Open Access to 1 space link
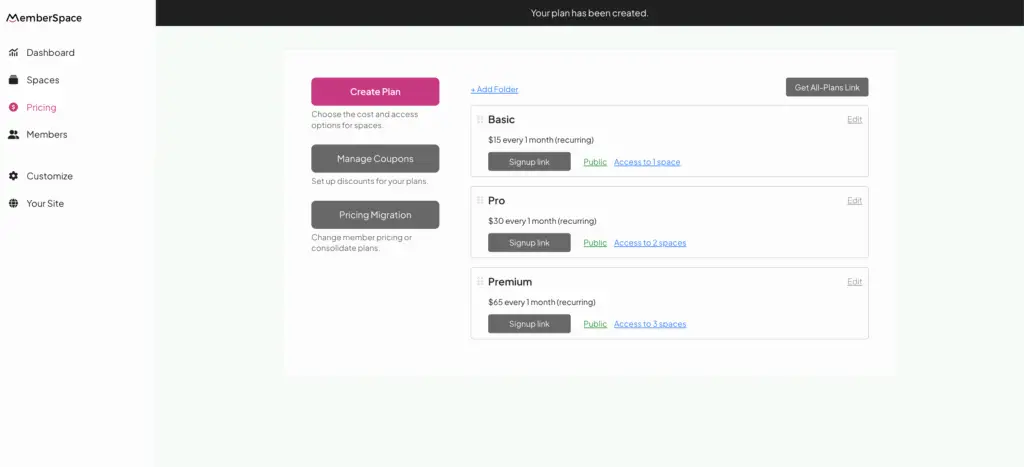 (x=647, y=162)
